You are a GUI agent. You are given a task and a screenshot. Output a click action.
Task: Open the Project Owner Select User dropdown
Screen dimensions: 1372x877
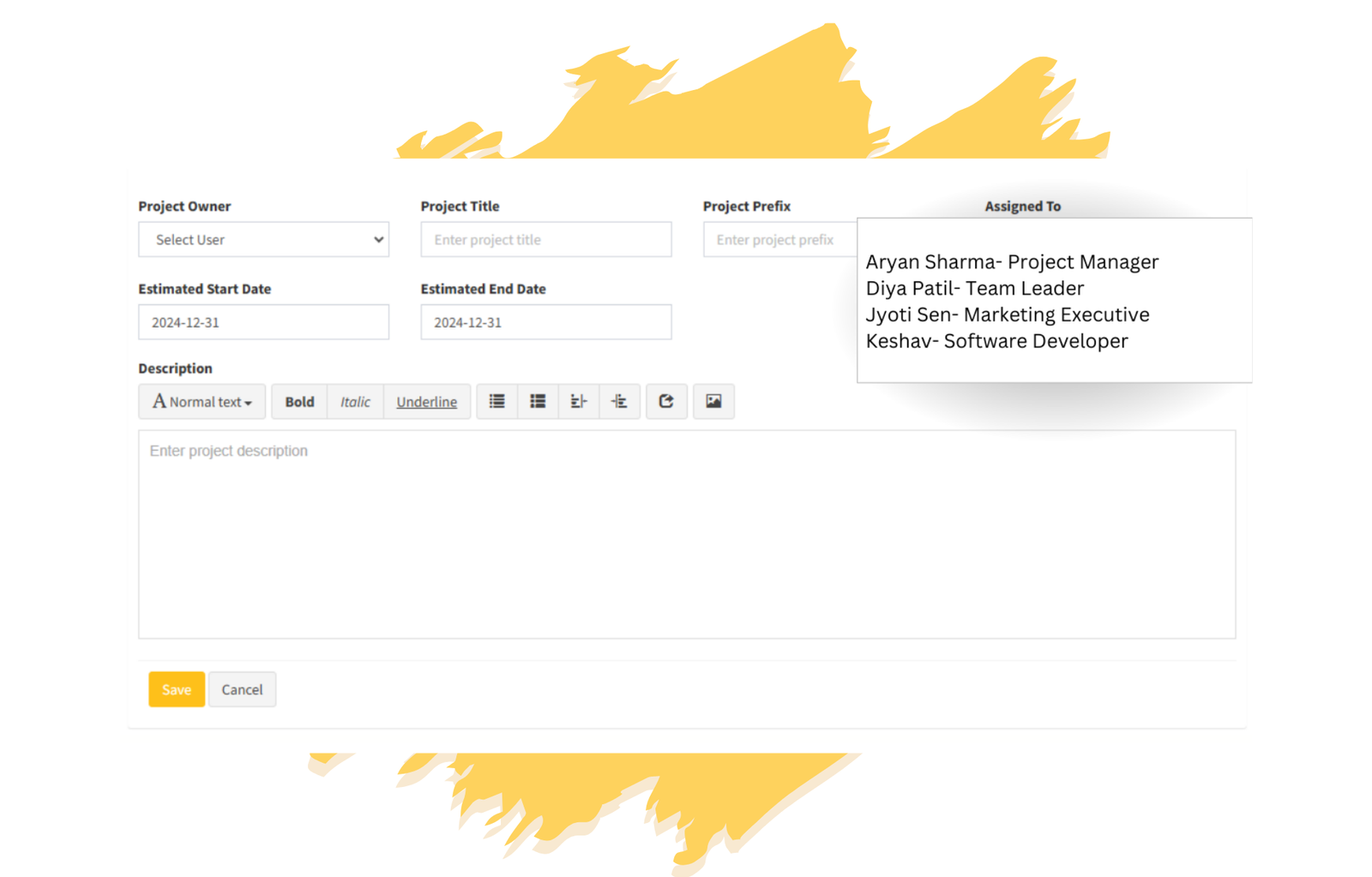click(263, 240)
